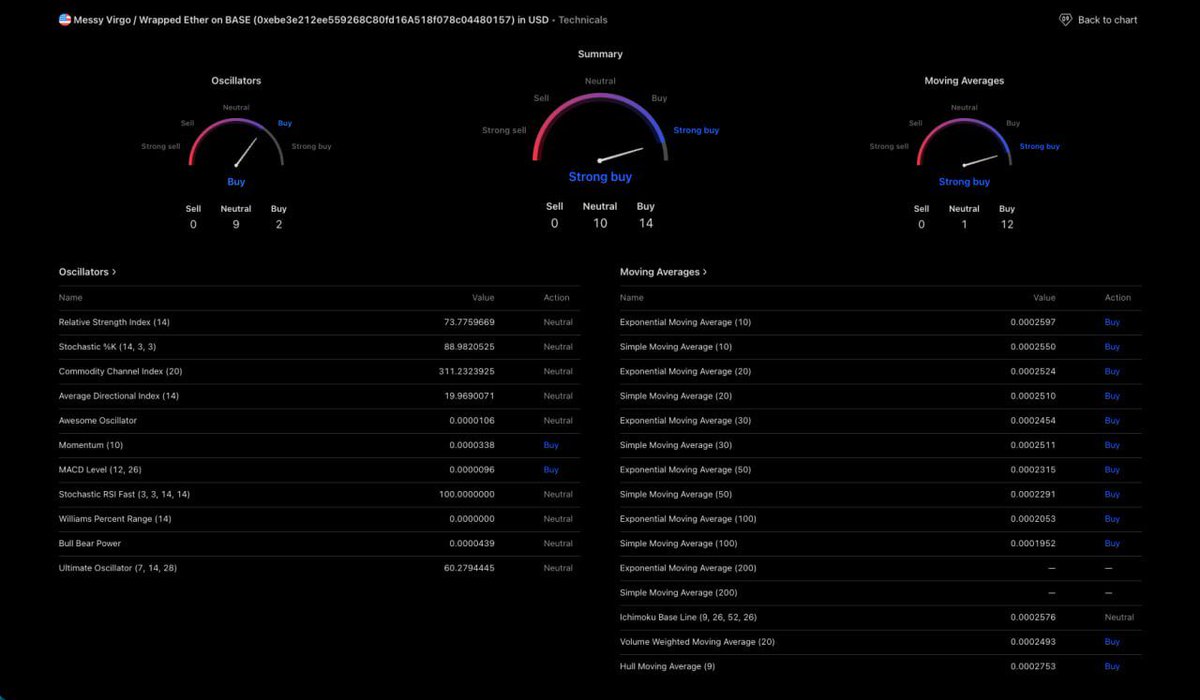1200x700 pixels.
Task: Select the Average Directional Index (14) row
Action: pos(319,396)
